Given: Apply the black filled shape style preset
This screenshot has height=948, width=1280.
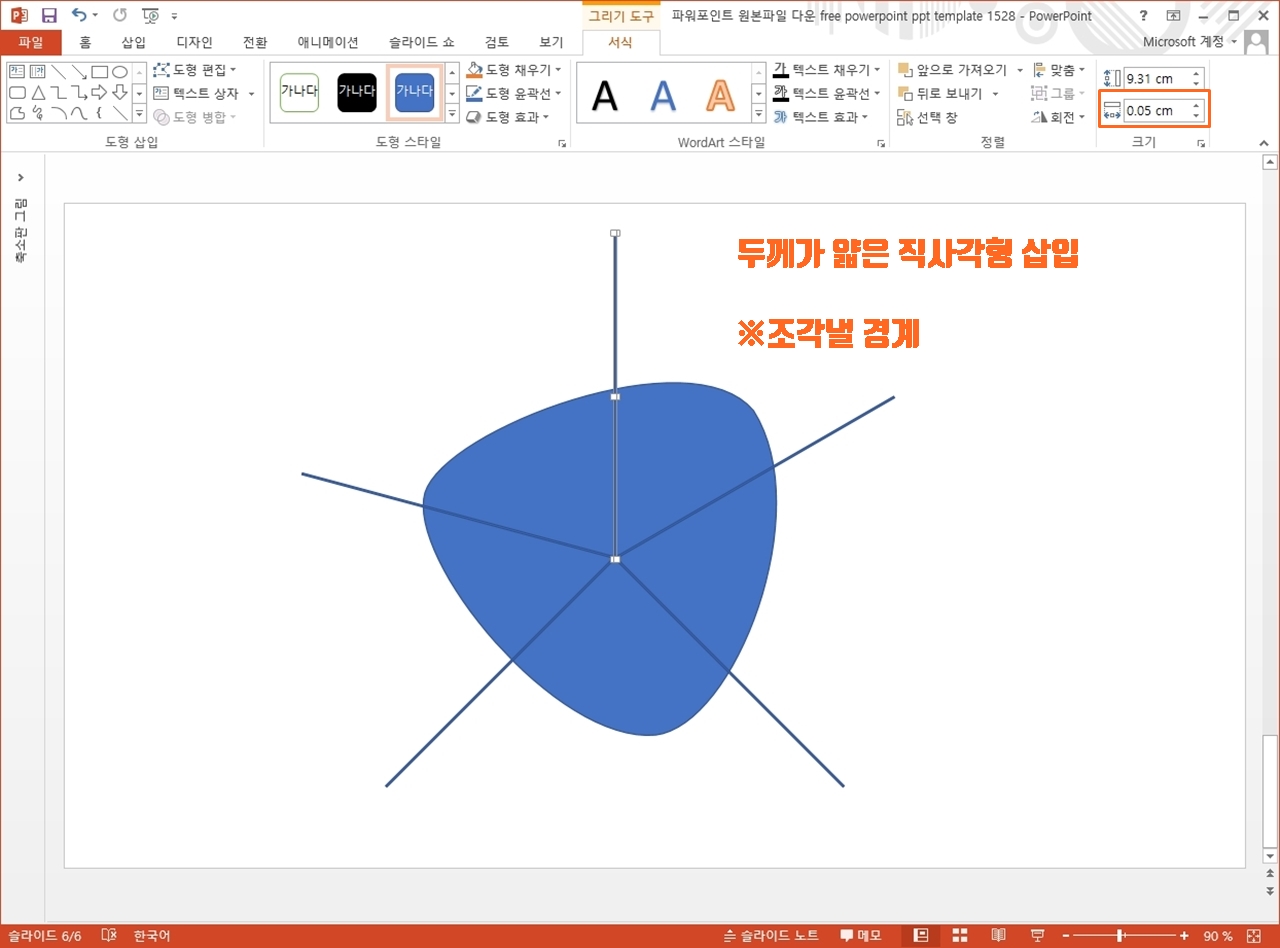Looking at the screenshot, I should tap(357, 92).
